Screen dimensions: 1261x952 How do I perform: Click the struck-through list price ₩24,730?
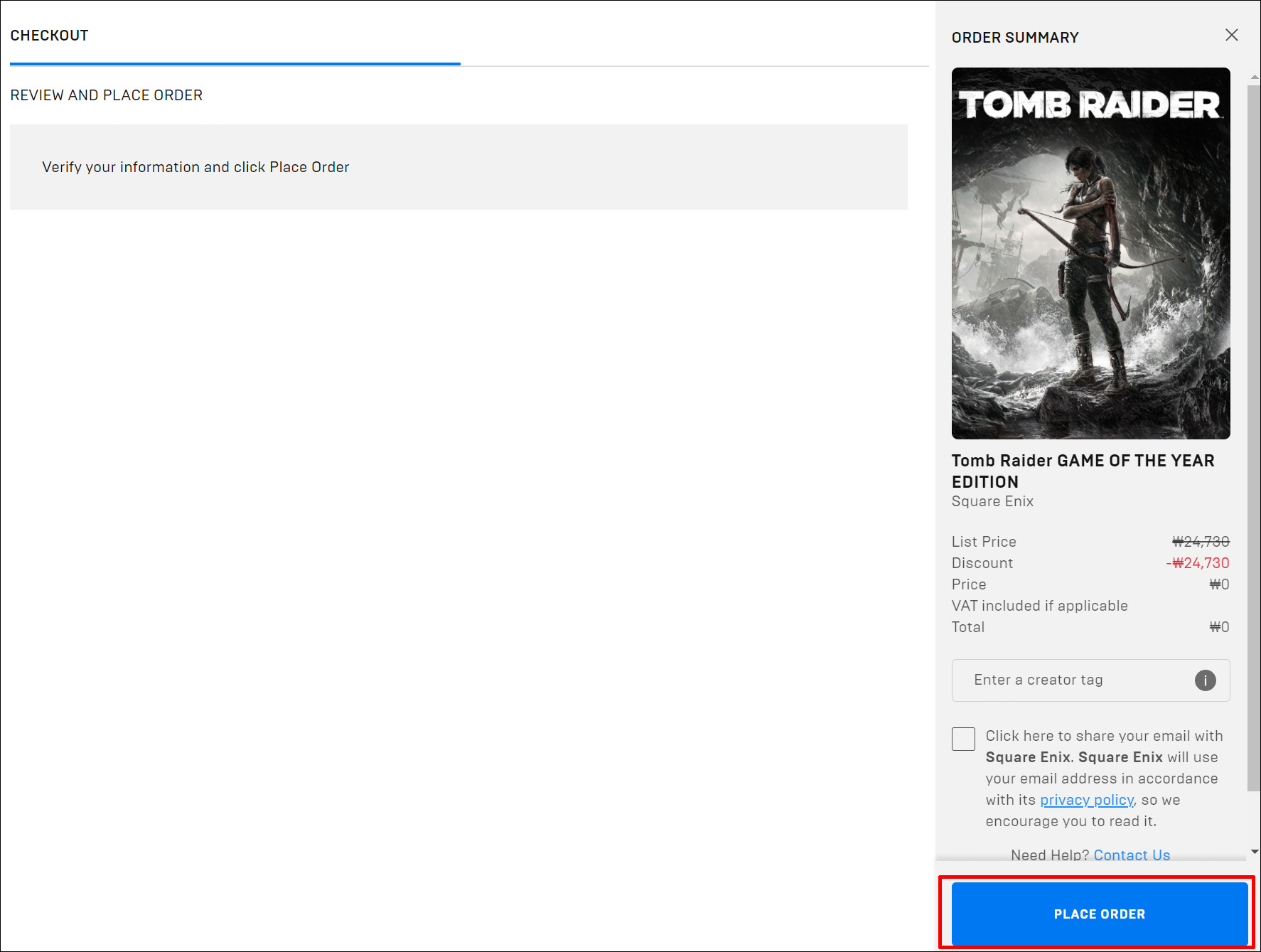pos(1201,542)
